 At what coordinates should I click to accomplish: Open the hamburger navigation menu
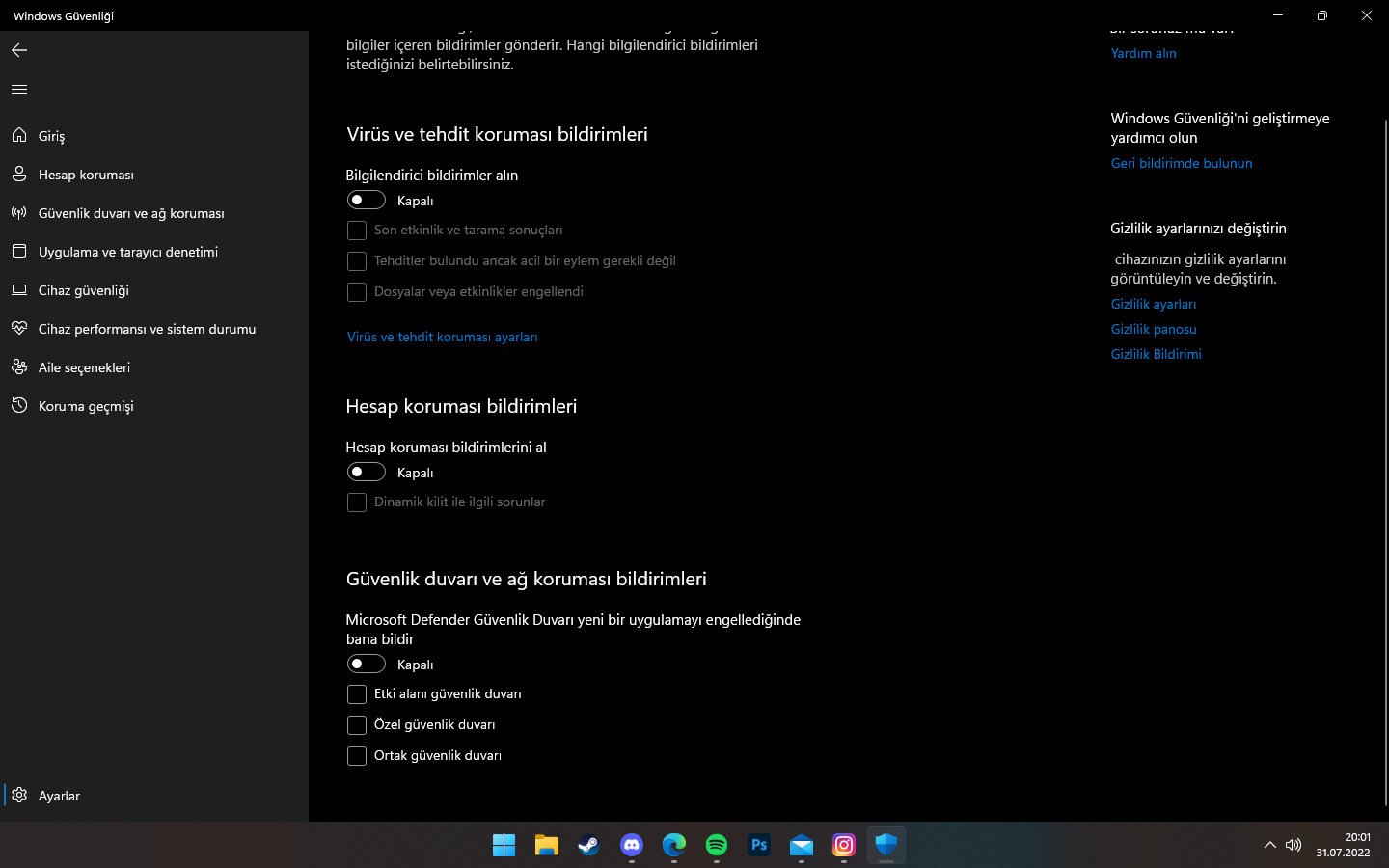click(x=19, y=90)
